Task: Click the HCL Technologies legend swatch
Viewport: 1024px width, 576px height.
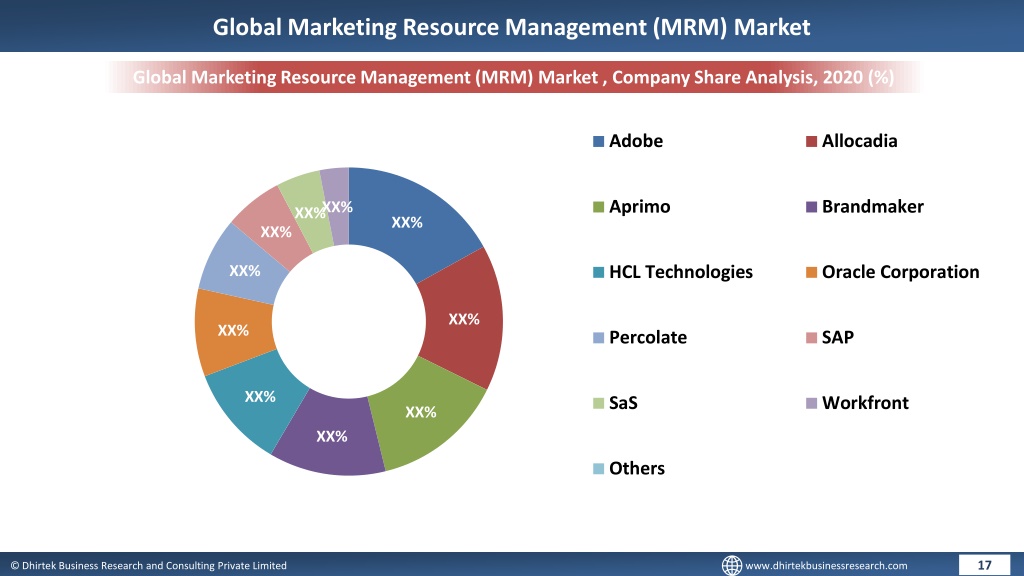Action: pos(598,272)
